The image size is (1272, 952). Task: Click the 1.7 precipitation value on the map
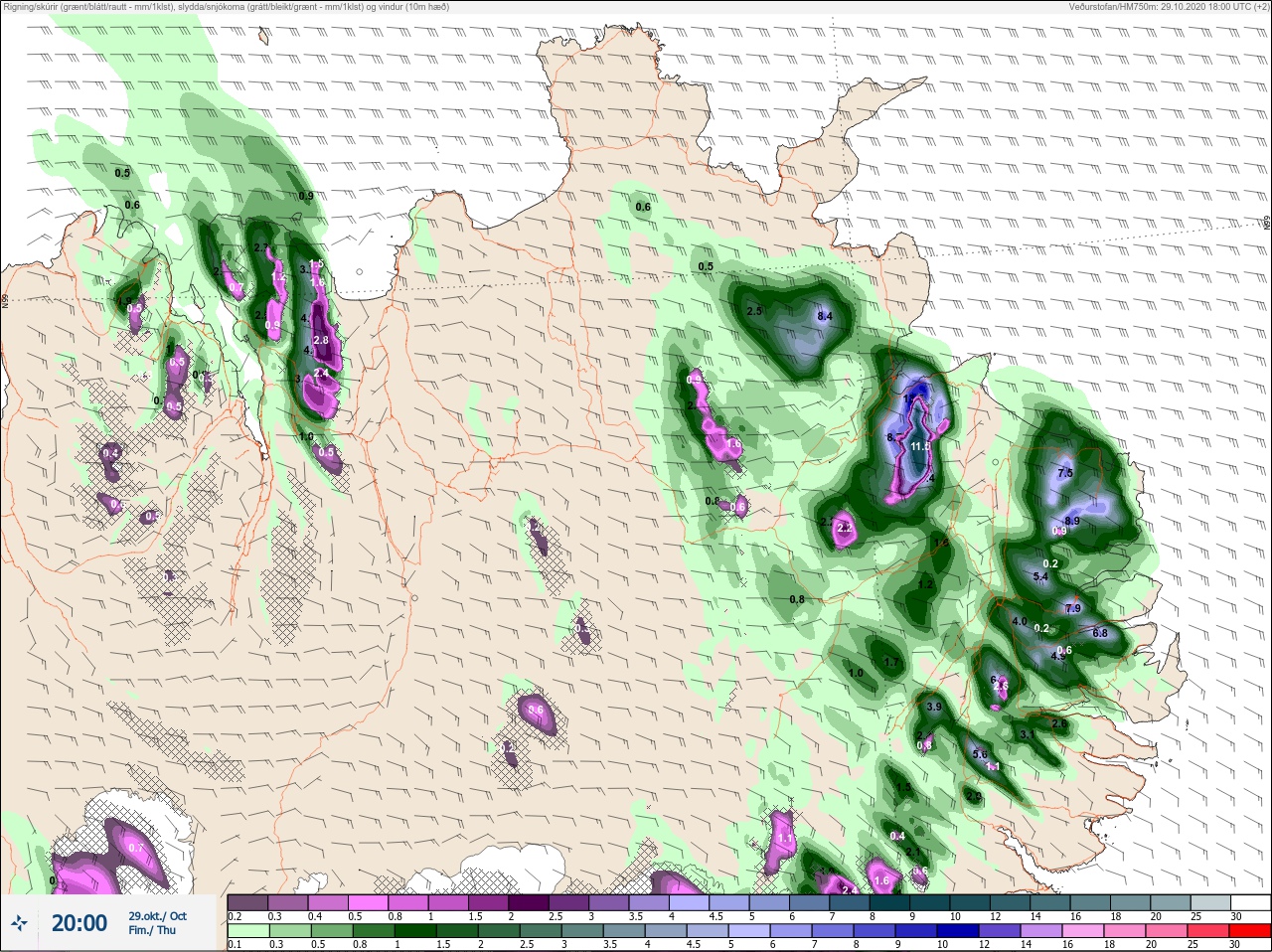[x=891, y=662]
